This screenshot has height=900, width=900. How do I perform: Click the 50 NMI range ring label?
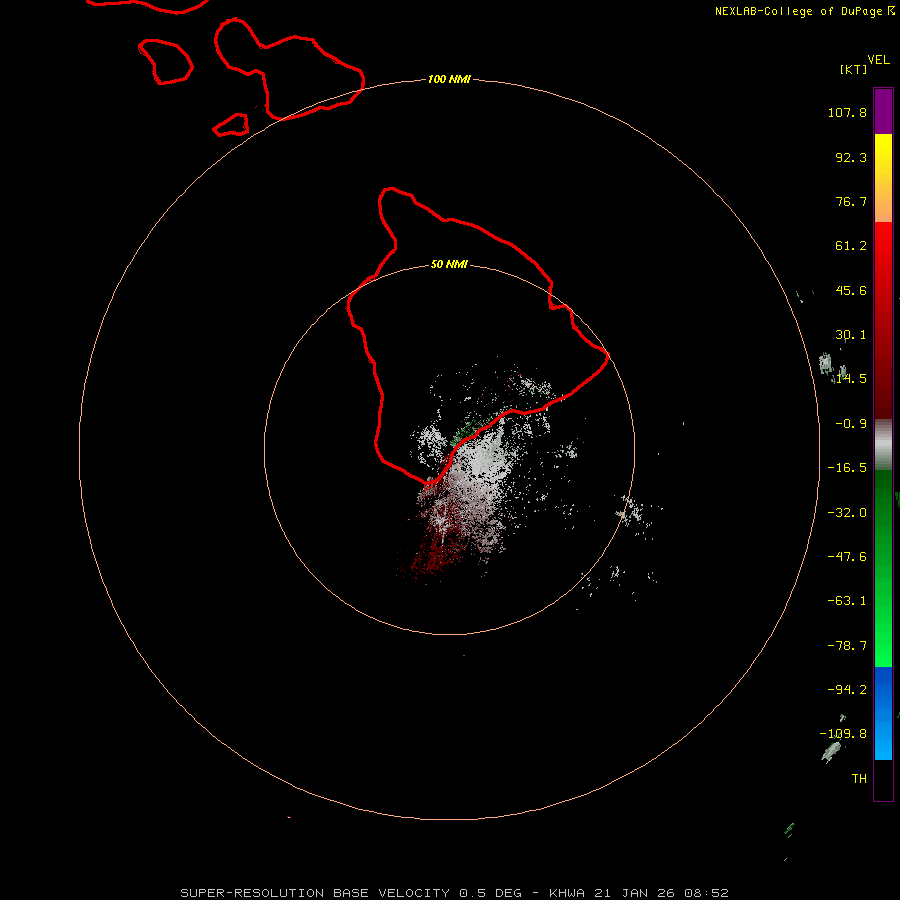[449, 265]
